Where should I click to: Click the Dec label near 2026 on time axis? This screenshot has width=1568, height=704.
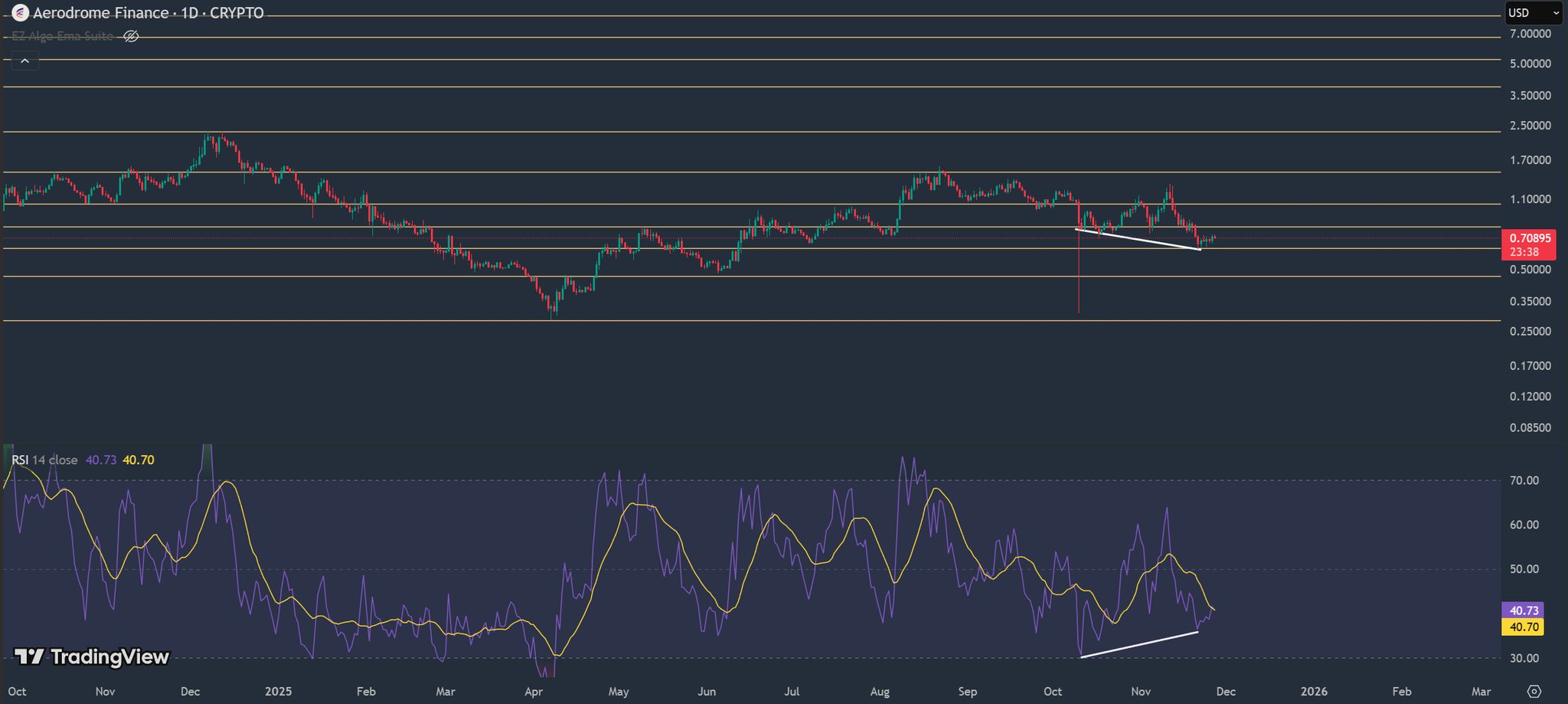[x=1226, y=691]
